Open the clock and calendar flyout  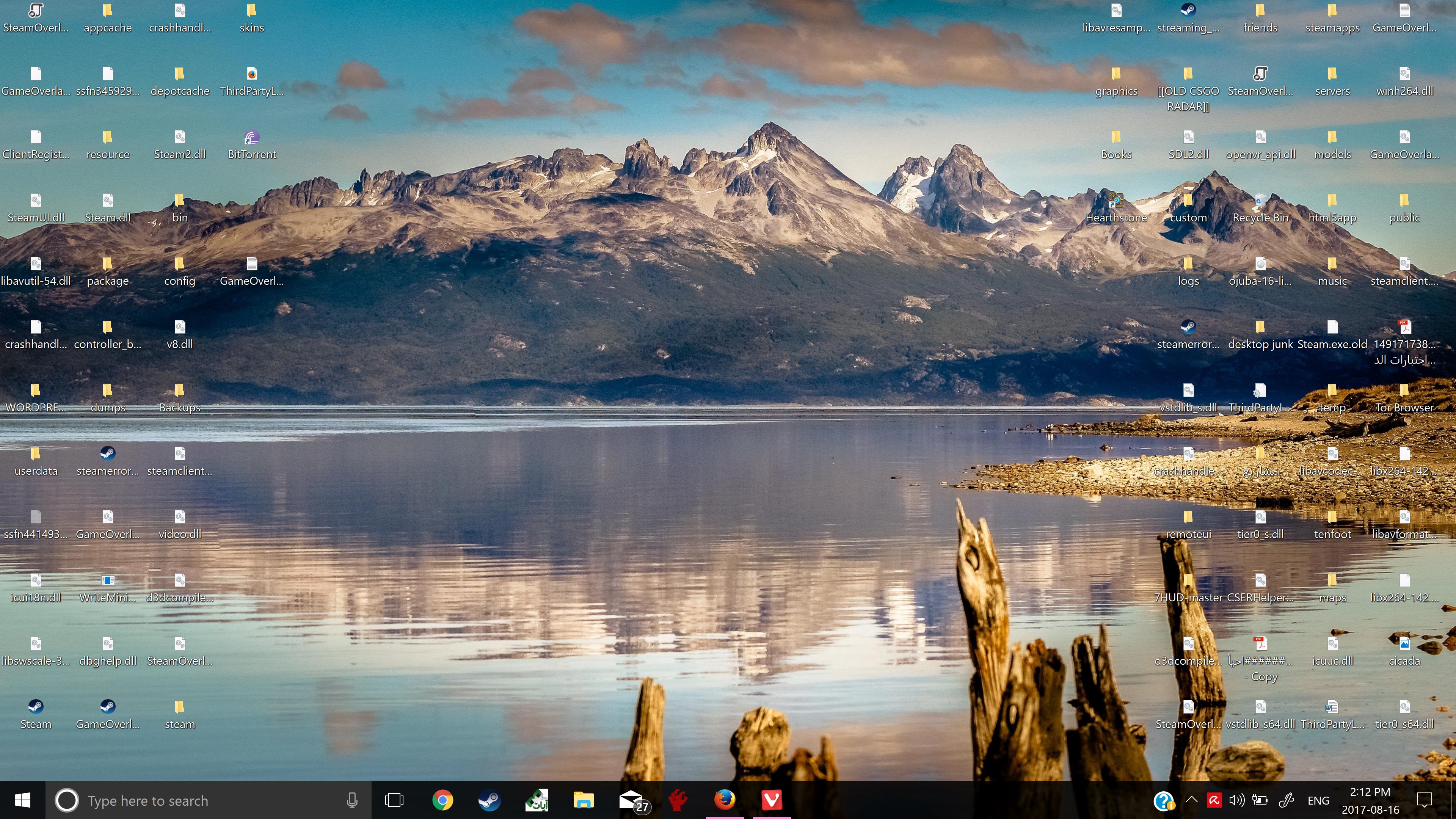[1370, 800]
